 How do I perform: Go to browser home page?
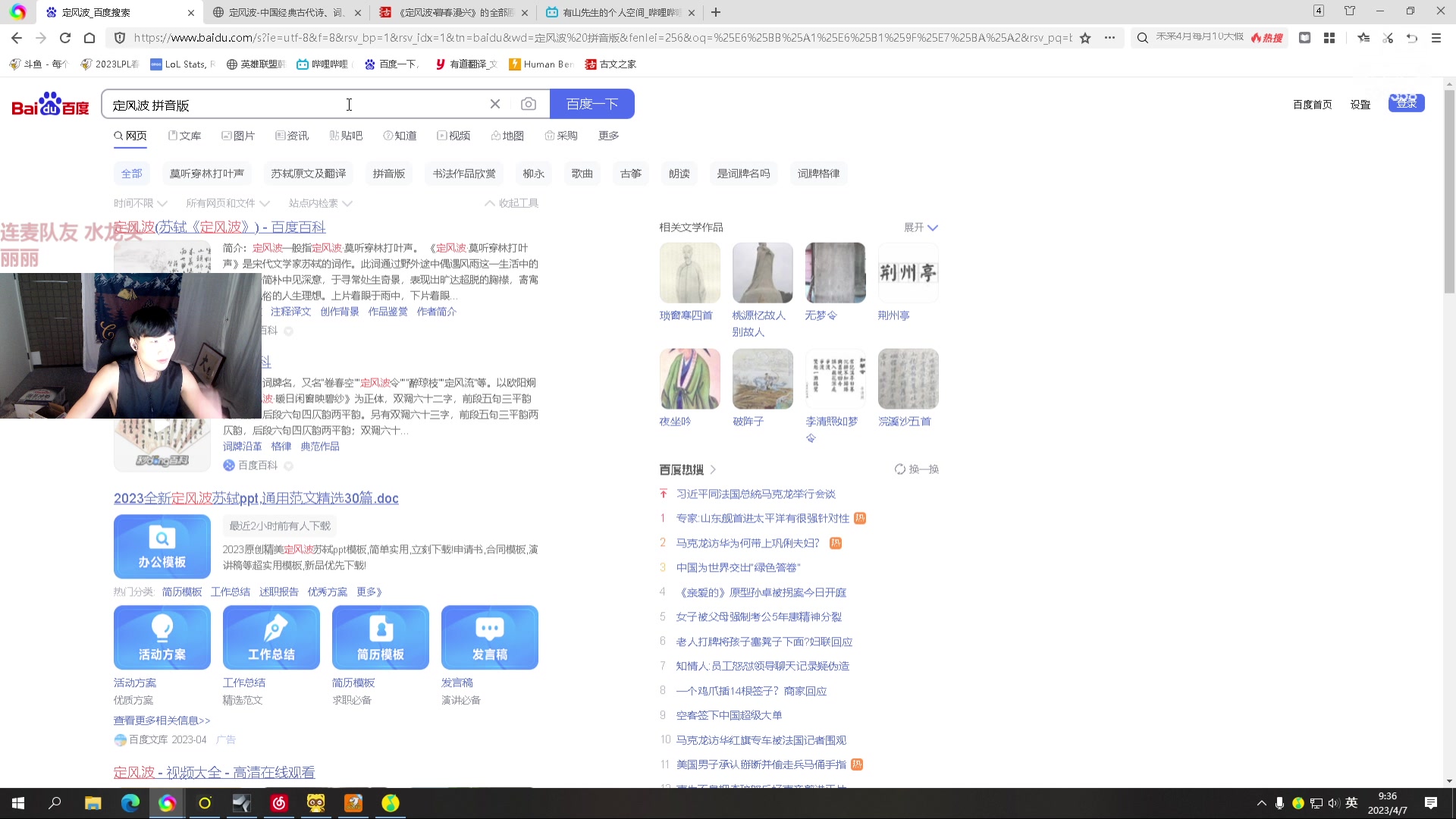click(89, 38)
